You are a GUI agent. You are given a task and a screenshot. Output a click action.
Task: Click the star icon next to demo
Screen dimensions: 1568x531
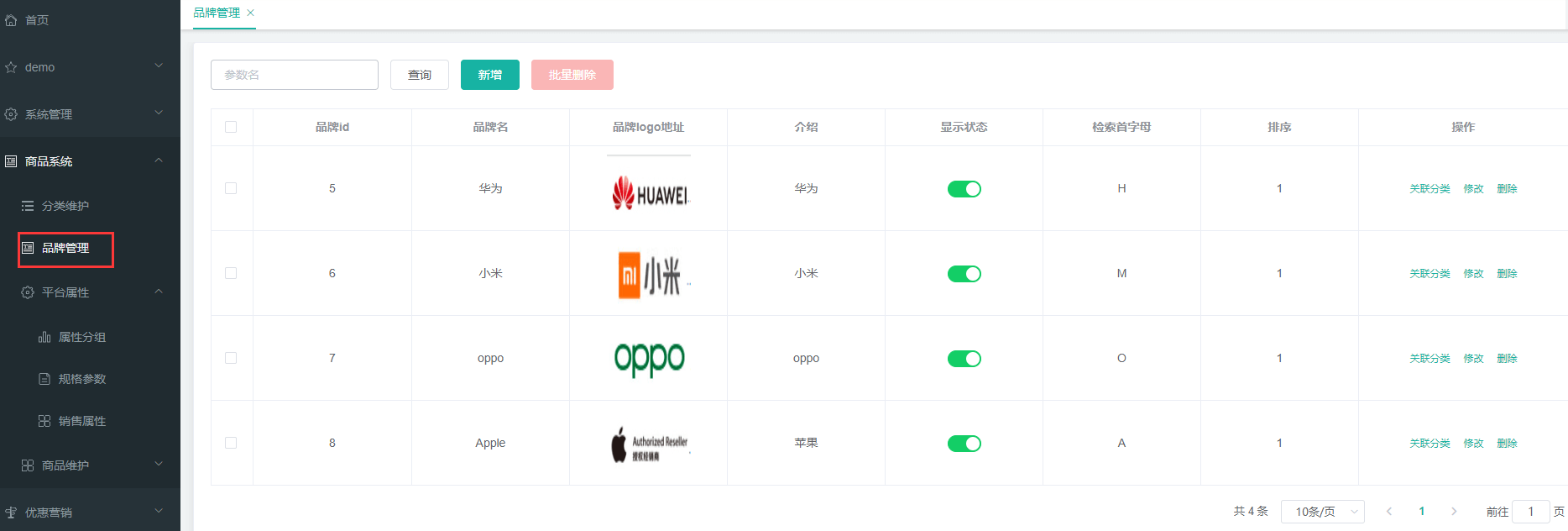(x=11, y=67)
